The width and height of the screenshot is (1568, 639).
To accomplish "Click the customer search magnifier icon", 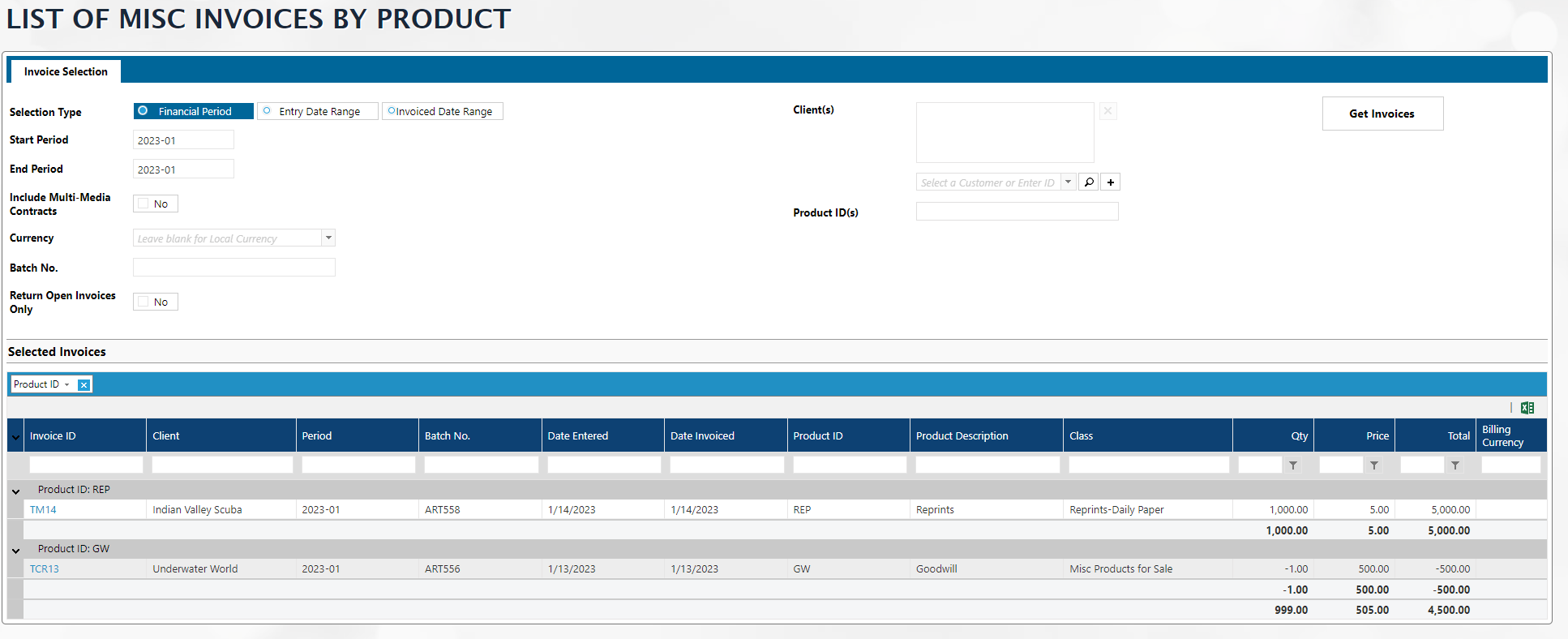I will (1089, 182).
